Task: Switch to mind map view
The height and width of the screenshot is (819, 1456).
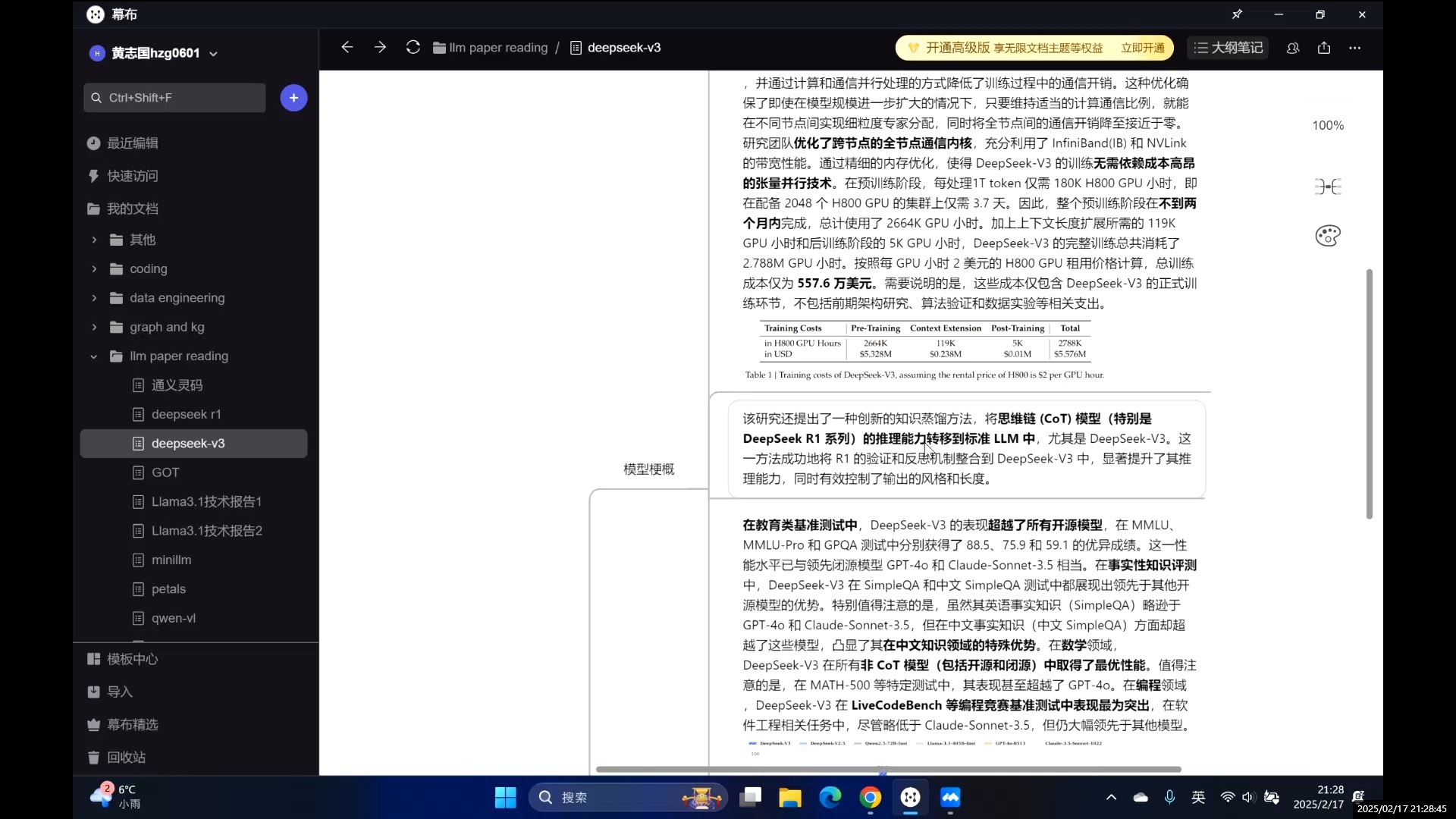Action: (x=1328, y=187)
